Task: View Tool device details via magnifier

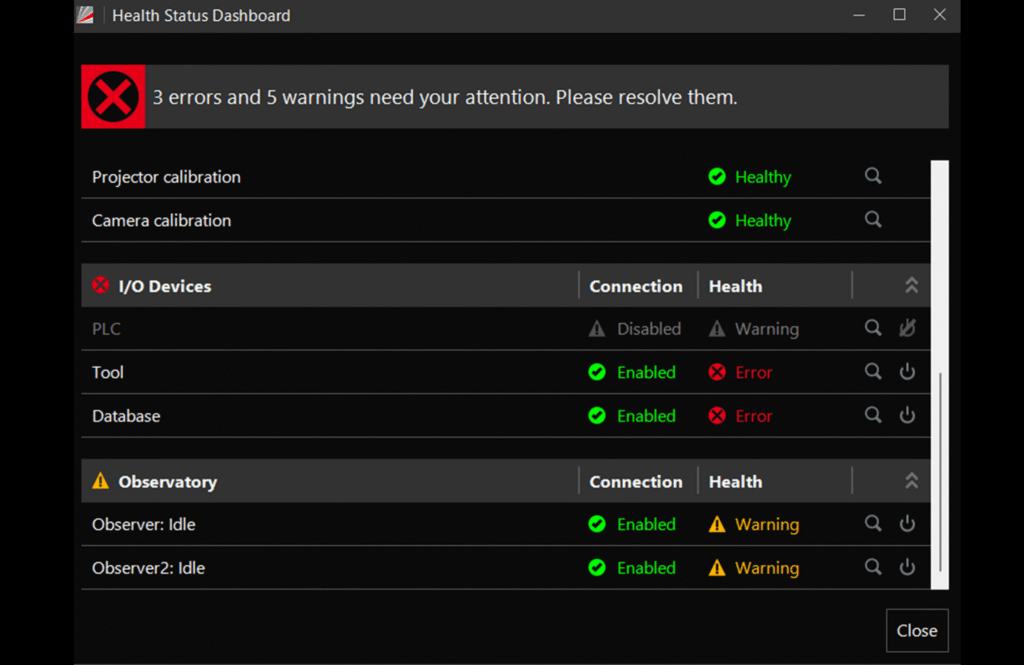Action: [x=873, y=372]
